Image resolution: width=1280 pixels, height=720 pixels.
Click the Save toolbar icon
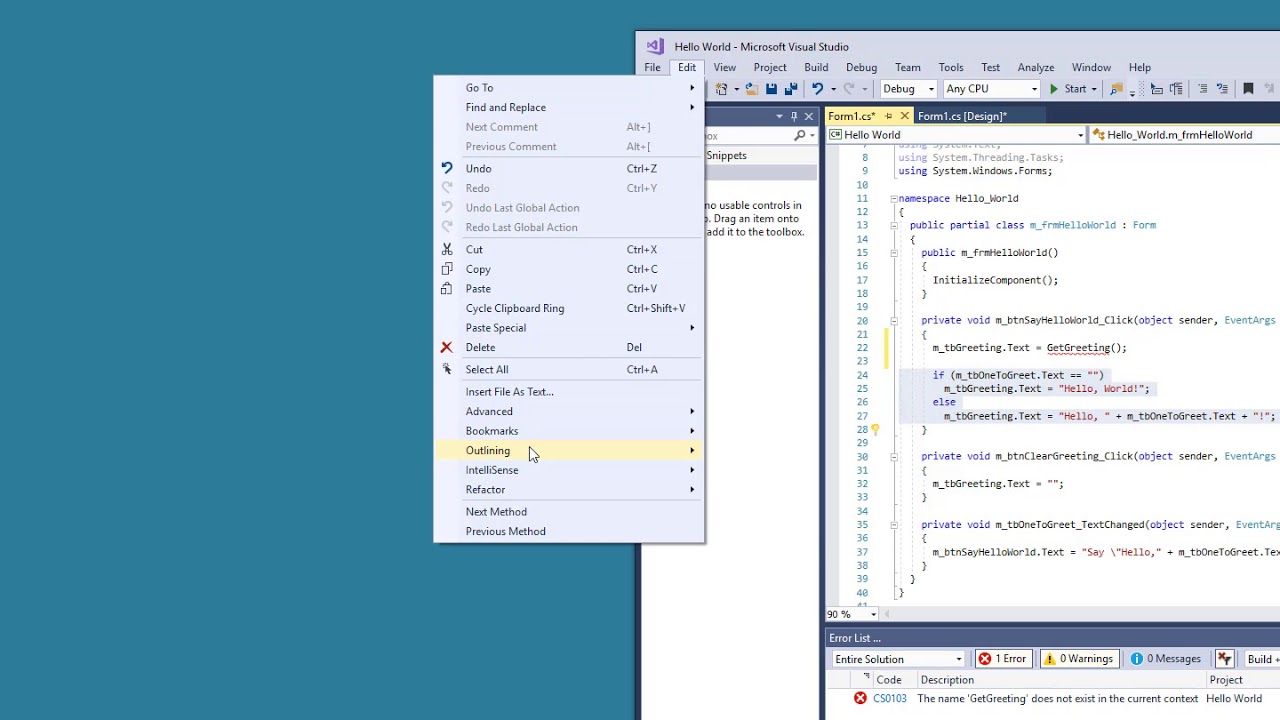point(771,89)
